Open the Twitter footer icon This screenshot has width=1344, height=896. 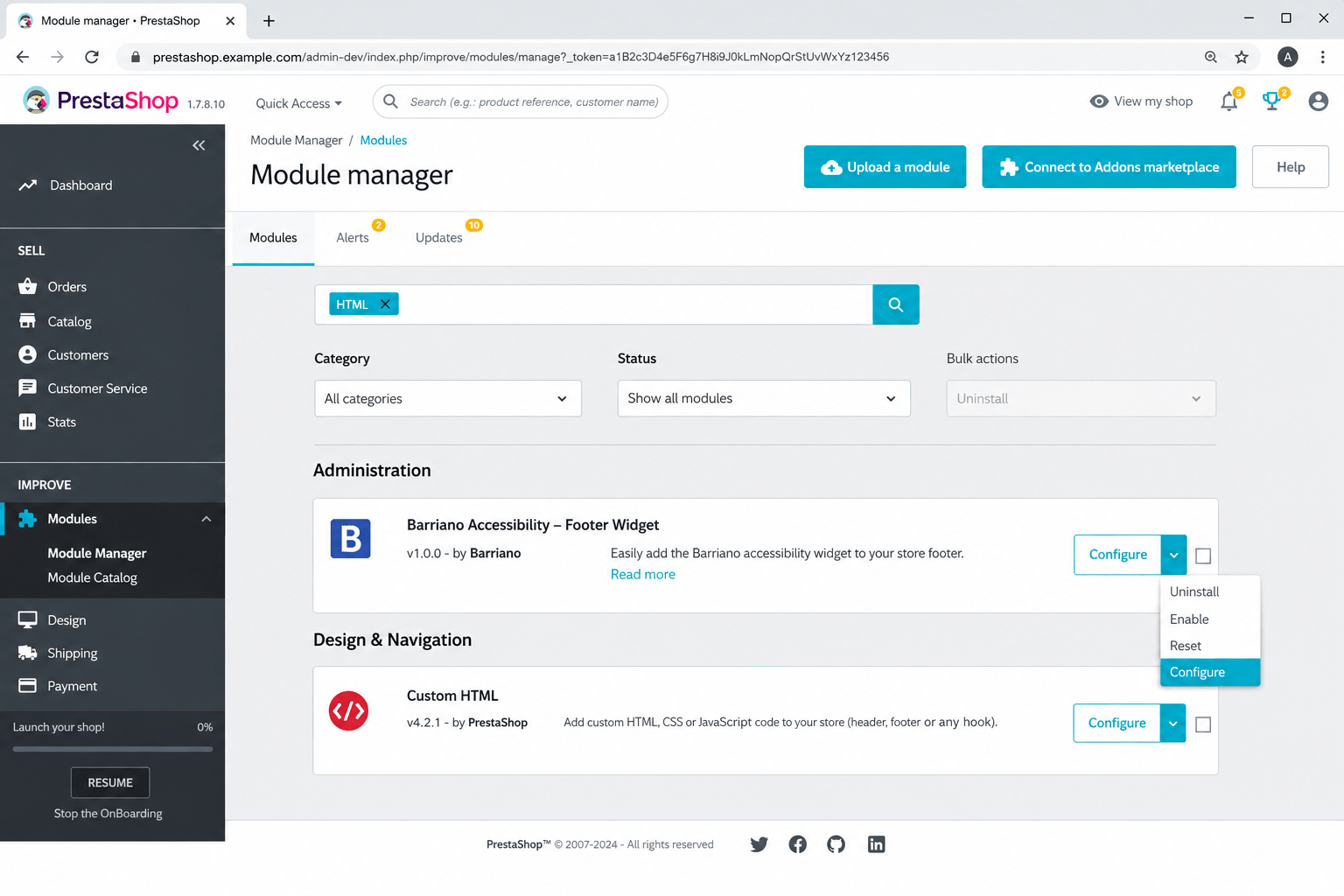[759, 844]
